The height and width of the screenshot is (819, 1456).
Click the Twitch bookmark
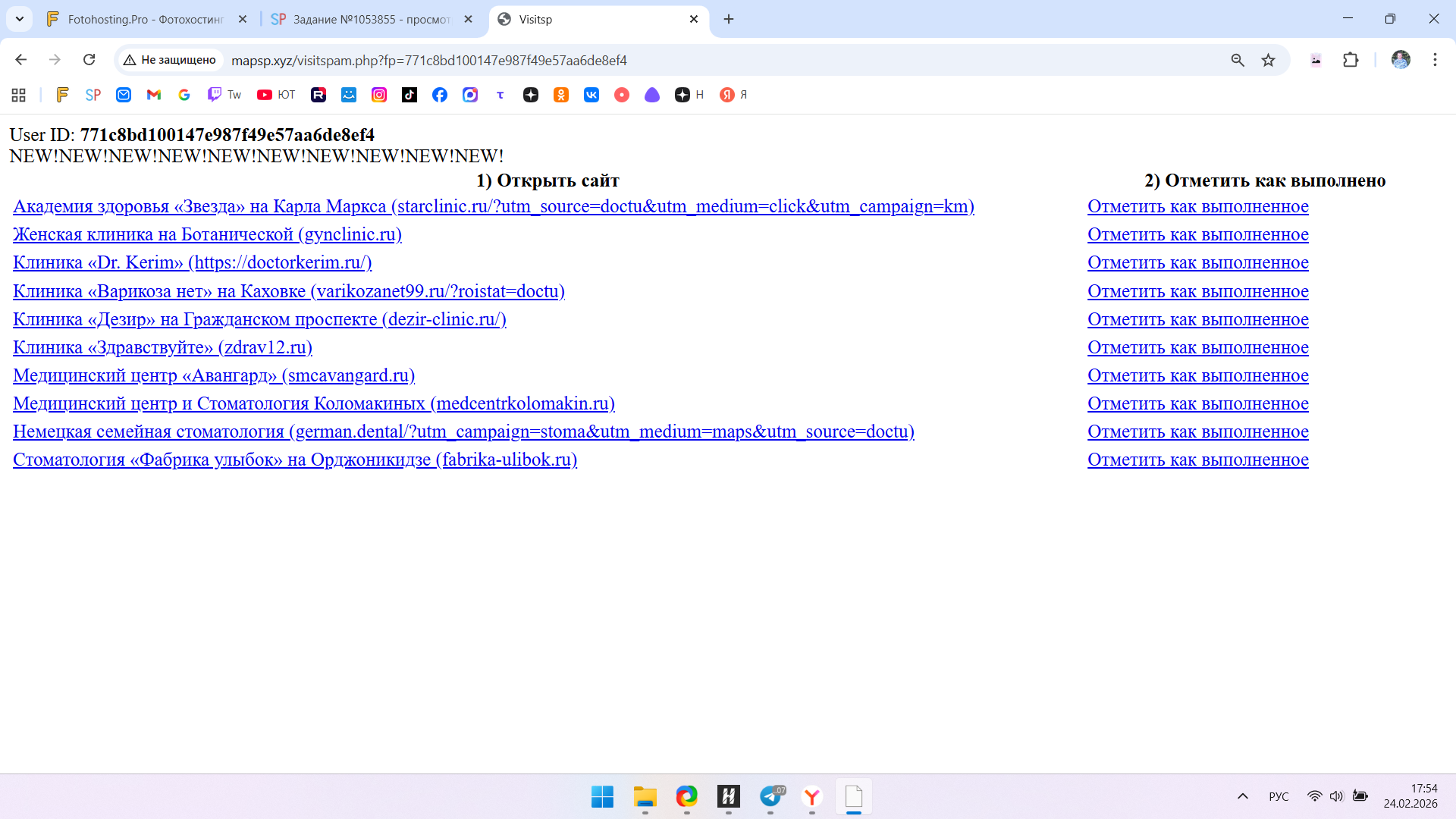(224, 95)
